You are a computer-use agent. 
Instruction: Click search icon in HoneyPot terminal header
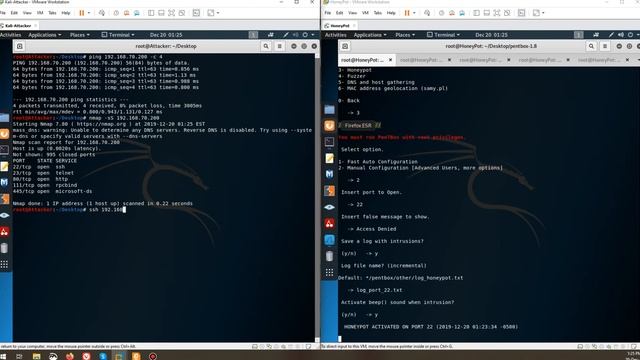coord(591,46)
